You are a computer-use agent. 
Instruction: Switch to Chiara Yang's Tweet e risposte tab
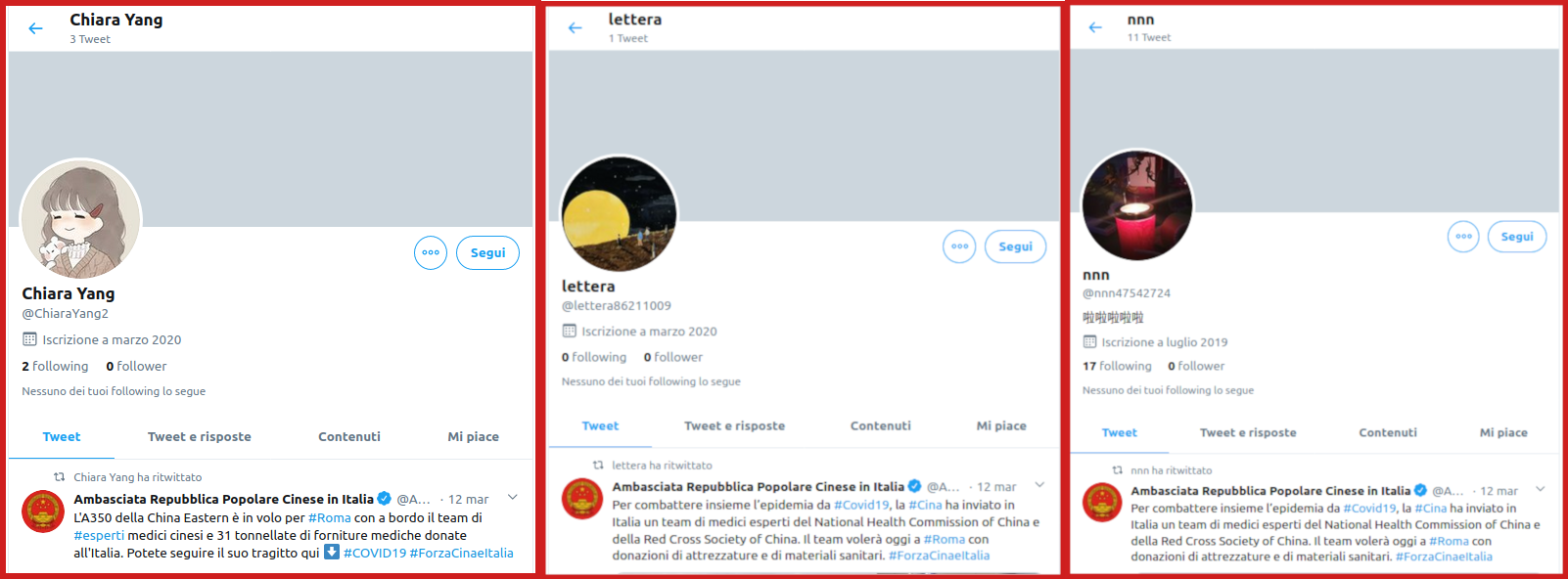[x=199, y=436]
